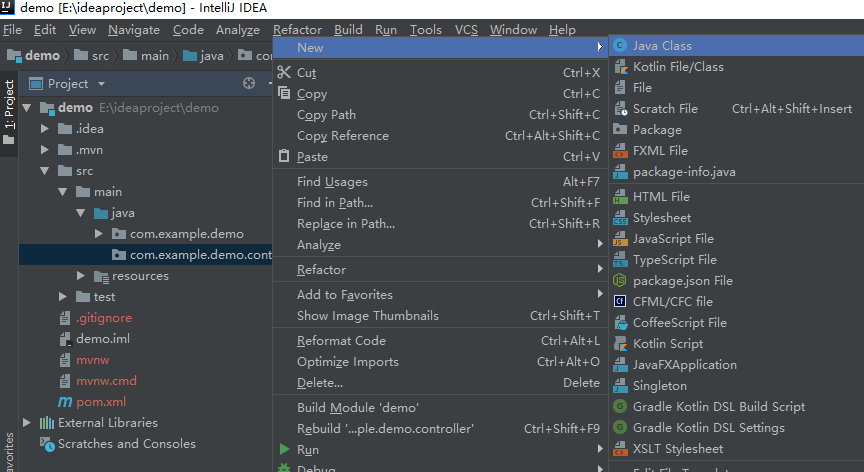Click the JavaScript File icon
This screenshot has height=472, width=864.
point(620,238)
